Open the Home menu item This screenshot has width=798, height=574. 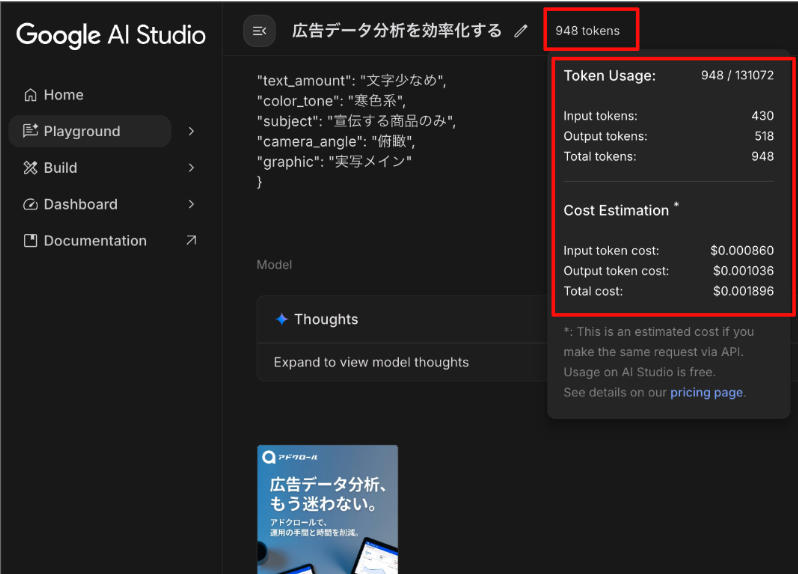(63, 95)
